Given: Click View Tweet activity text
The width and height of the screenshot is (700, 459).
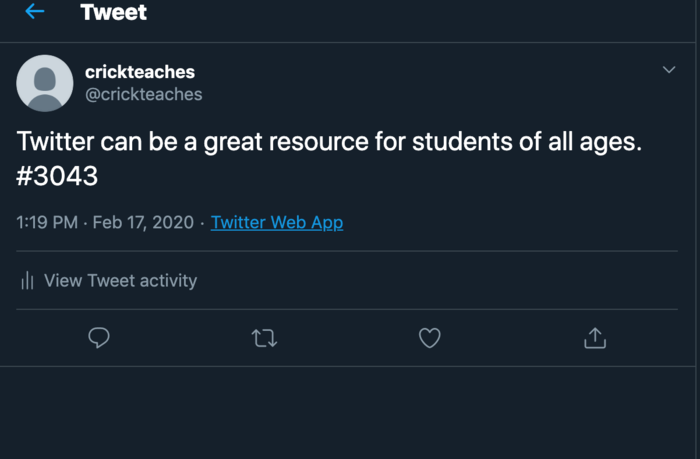Looking at the screenshot, I should 120,281.
